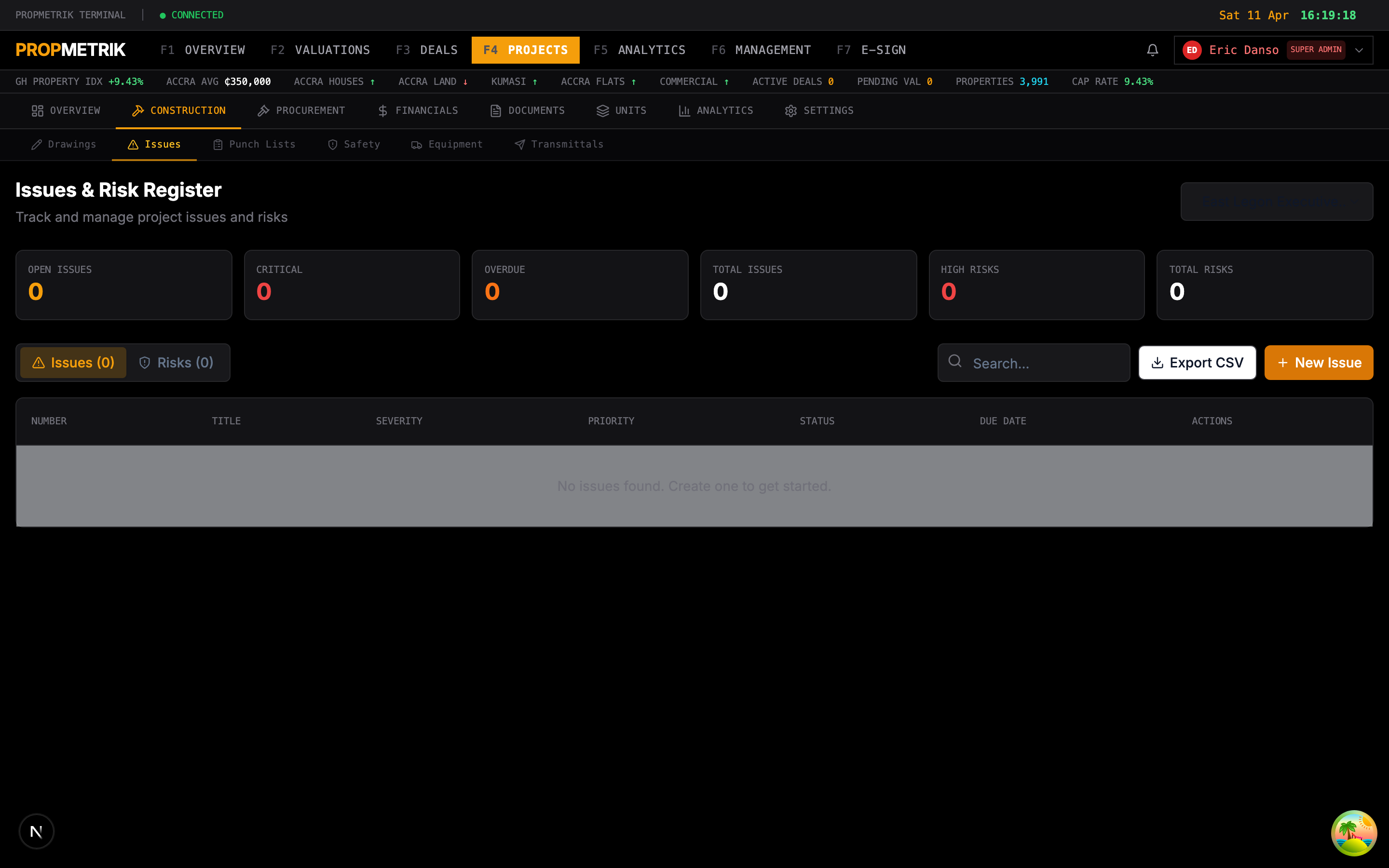Open the Punch Lists sub-tab

pyautogui.click(x=254, y=144)
